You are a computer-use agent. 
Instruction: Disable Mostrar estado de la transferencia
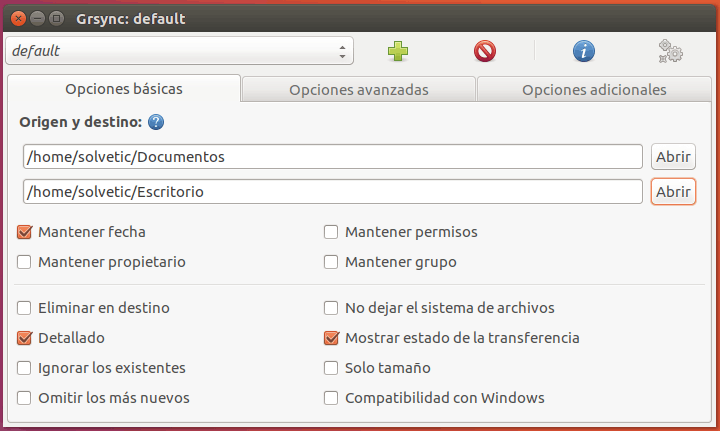pos(331,338)
